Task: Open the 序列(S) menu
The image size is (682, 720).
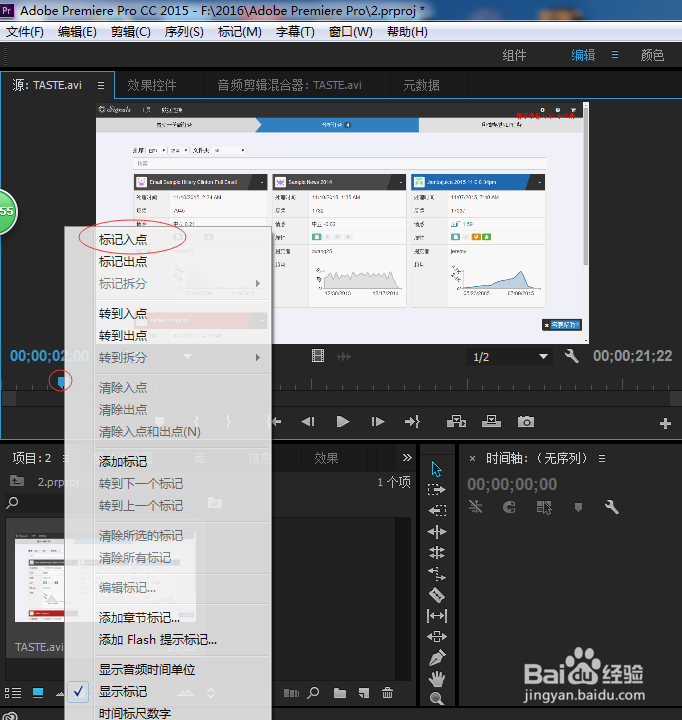Action: (x=184, y=32)
